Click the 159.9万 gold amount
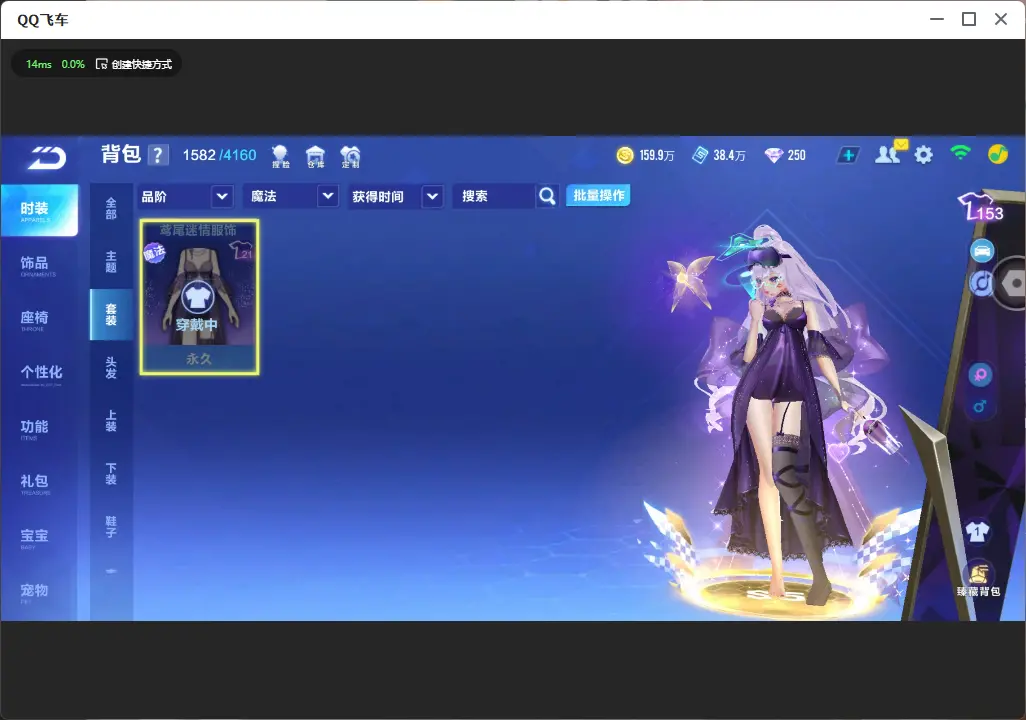This screenshot has height=720, width=1026. pos(656,155)
